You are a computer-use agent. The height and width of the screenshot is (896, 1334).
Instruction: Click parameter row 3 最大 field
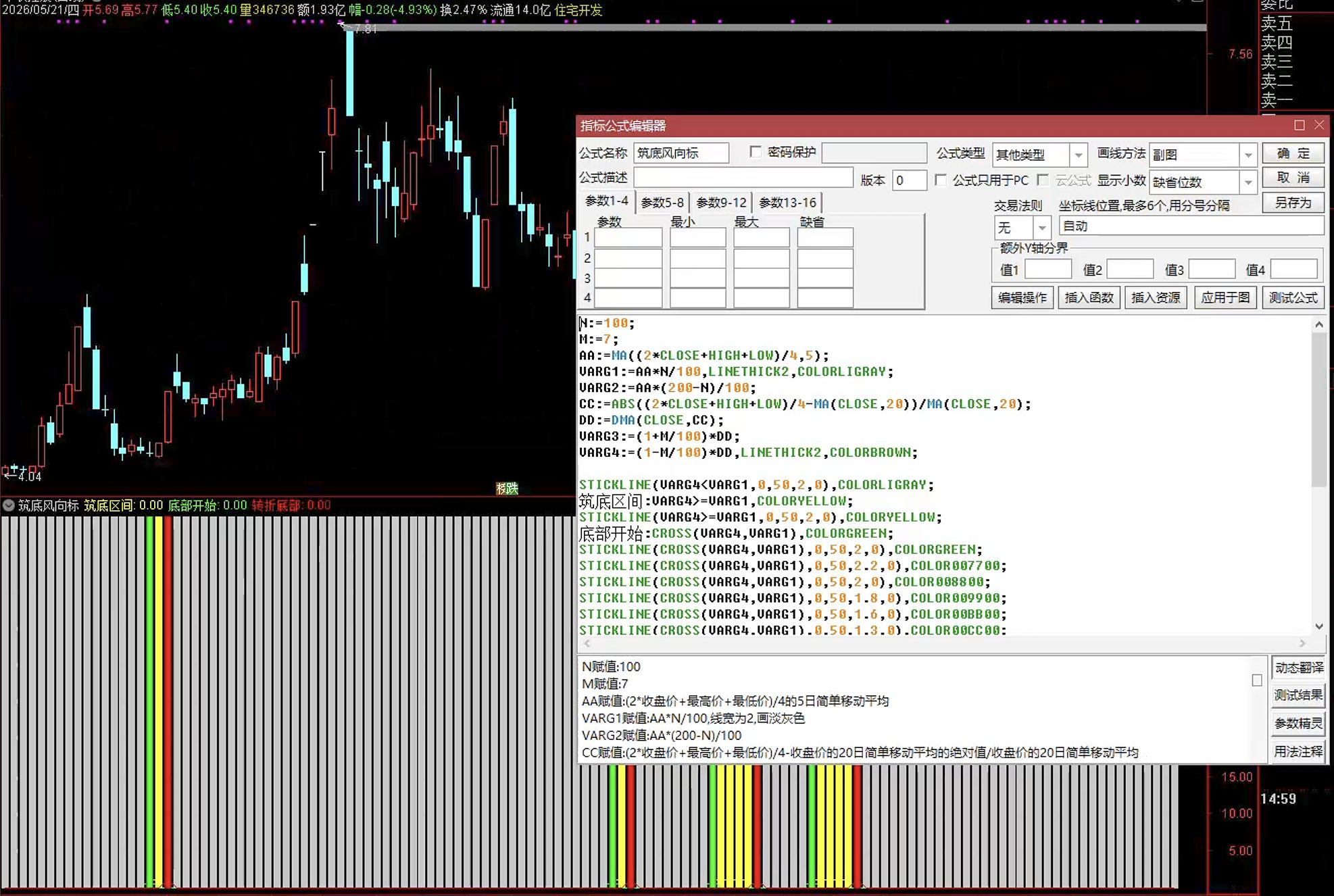click(761, 278)
